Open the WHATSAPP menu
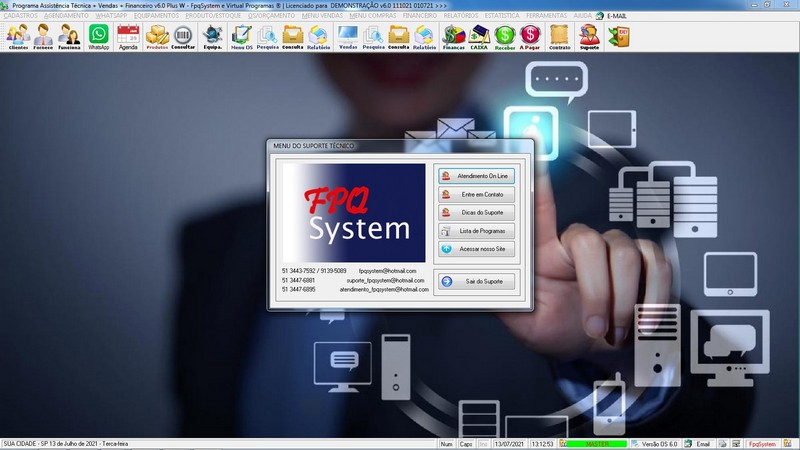This screenshot has height=450, width=800. coord(111,16)
